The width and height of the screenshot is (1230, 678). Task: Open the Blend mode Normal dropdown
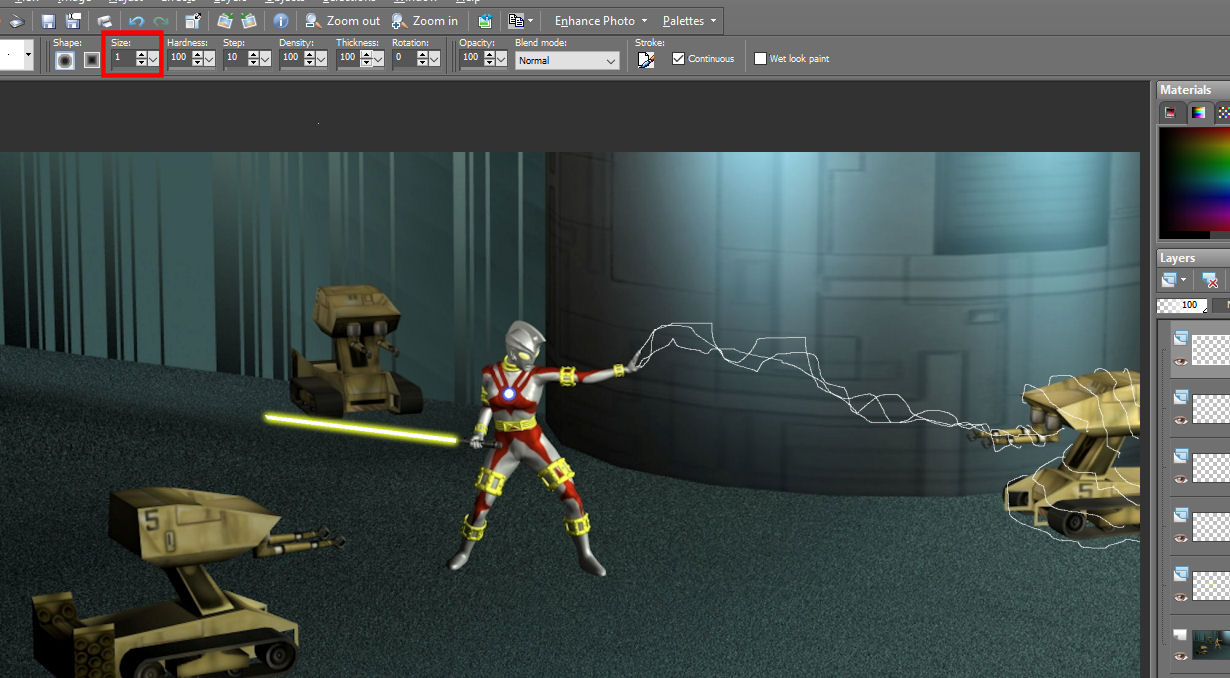[x=567, y=60]
